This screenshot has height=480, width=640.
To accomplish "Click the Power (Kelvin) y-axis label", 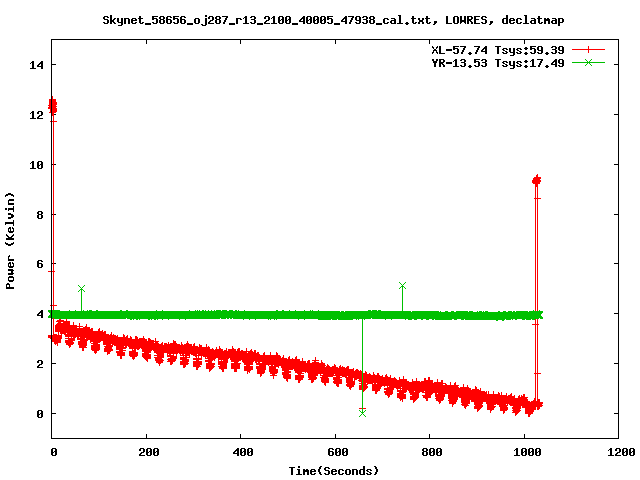I will (x=10, y=241).
